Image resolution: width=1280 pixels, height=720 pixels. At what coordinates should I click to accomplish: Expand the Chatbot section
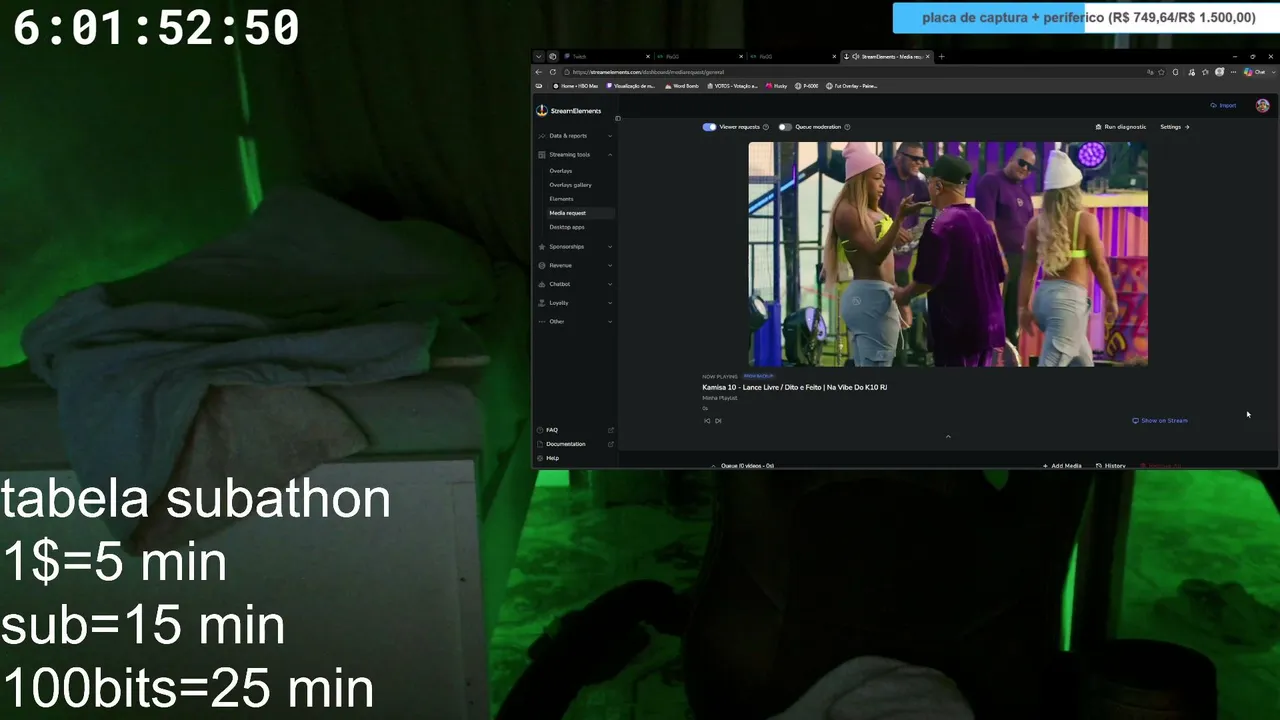click(x=610, y=284)
